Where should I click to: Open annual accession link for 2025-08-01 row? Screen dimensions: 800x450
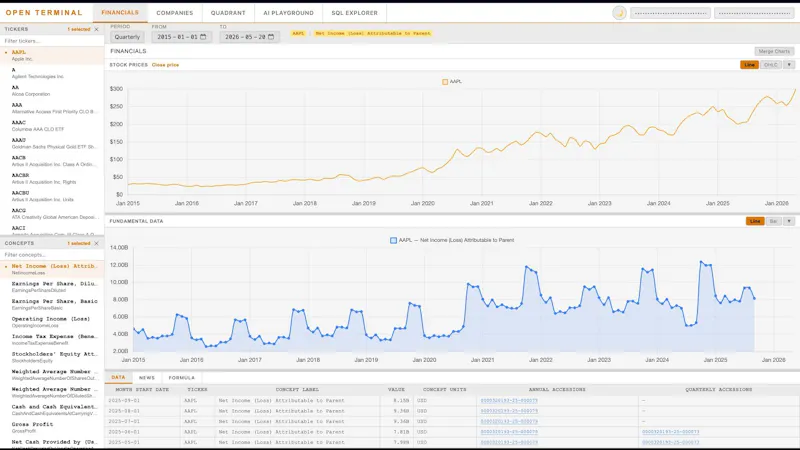[509, 411]
